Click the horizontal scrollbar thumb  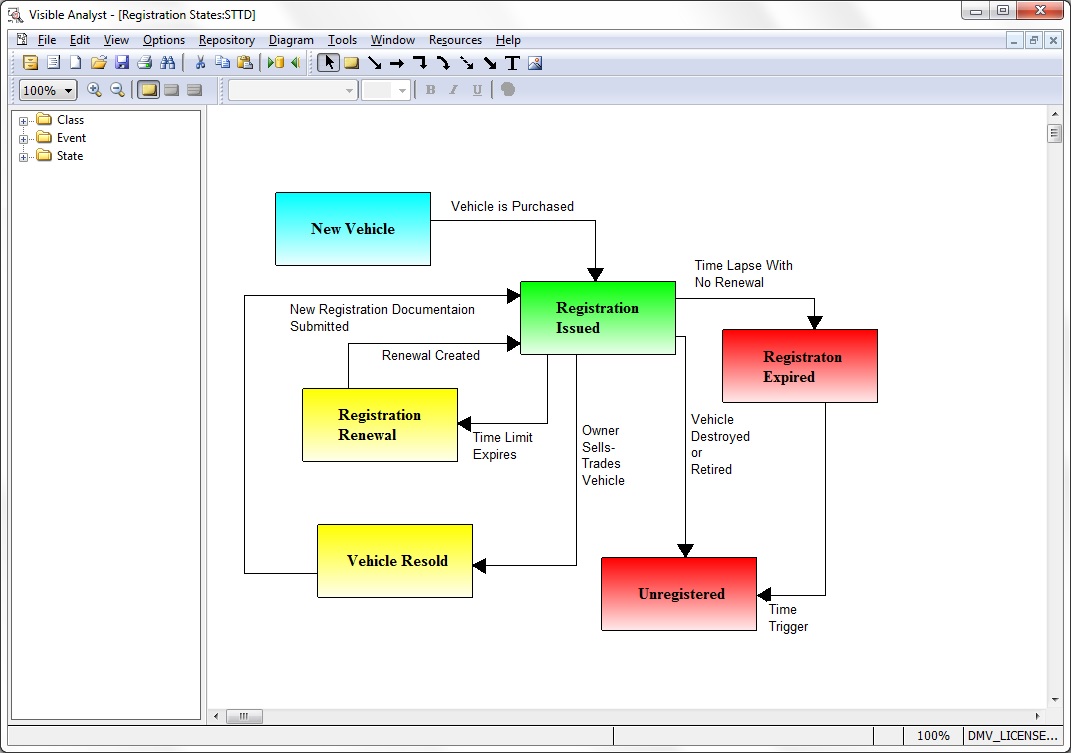[244, 716]
